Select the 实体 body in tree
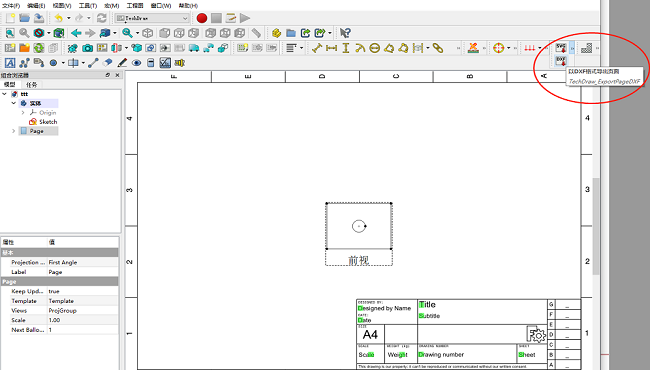 point(35,103)
